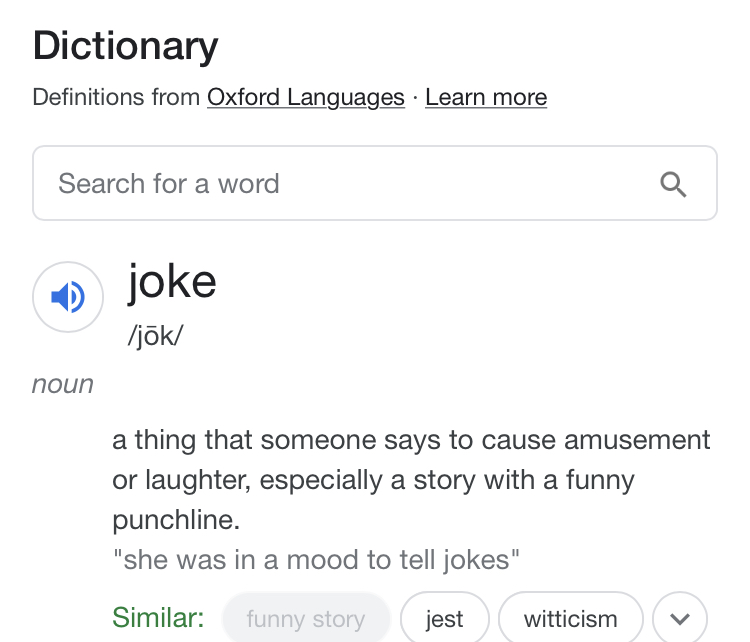Select the 'jest' synonym chip

444,619
